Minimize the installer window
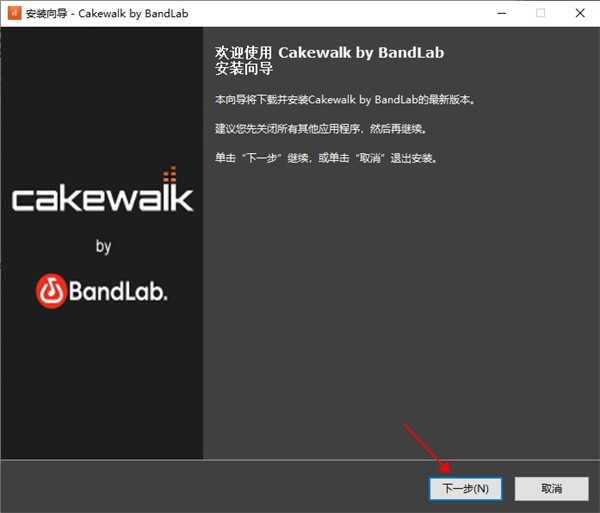 pyautogui.click(x=502, y=13)
